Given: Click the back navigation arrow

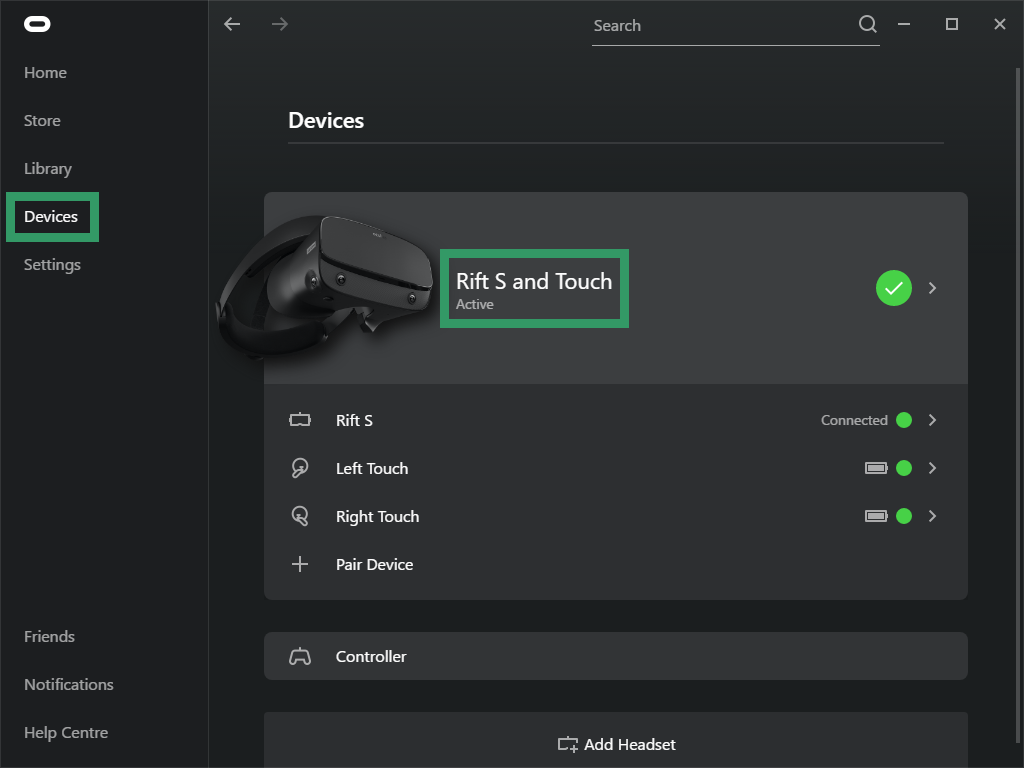Looking at the screenshot, I should click(232, 24).
